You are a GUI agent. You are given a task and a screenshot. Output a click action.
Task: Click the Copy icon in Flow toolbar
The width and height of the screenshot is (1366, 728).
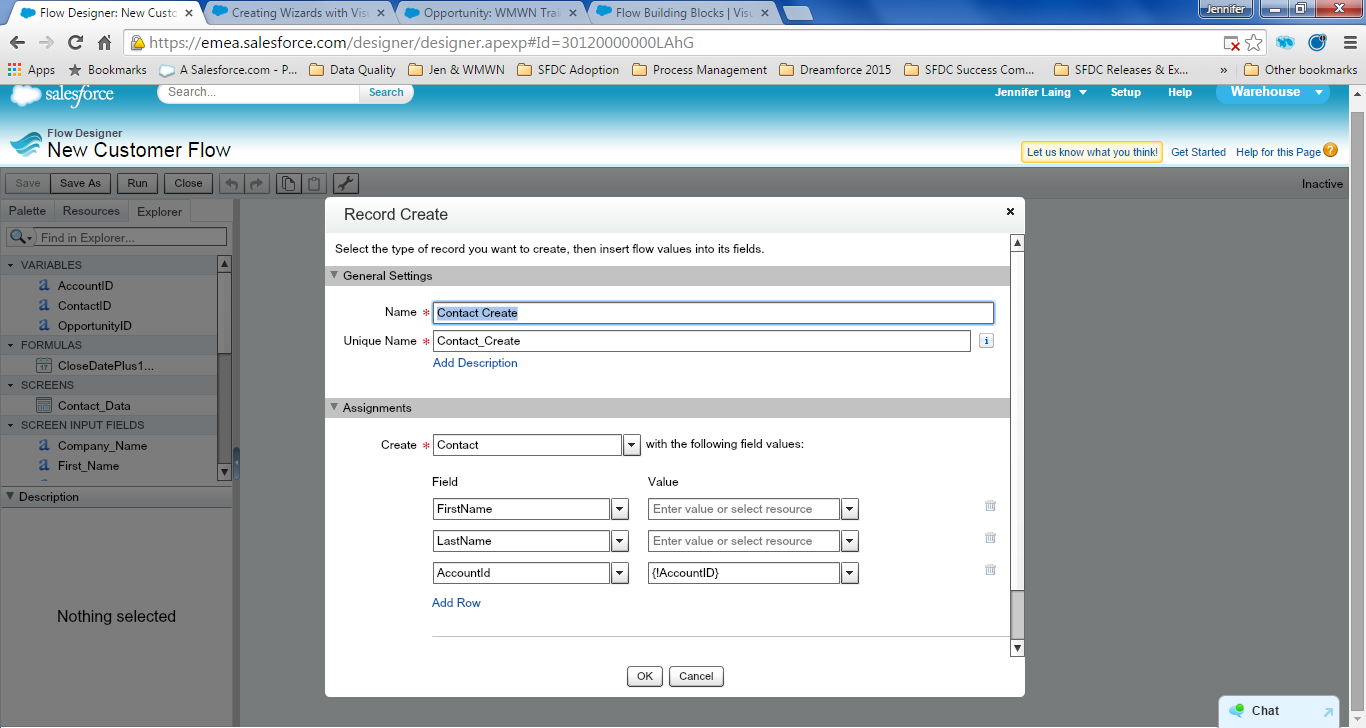coord(288,183)
